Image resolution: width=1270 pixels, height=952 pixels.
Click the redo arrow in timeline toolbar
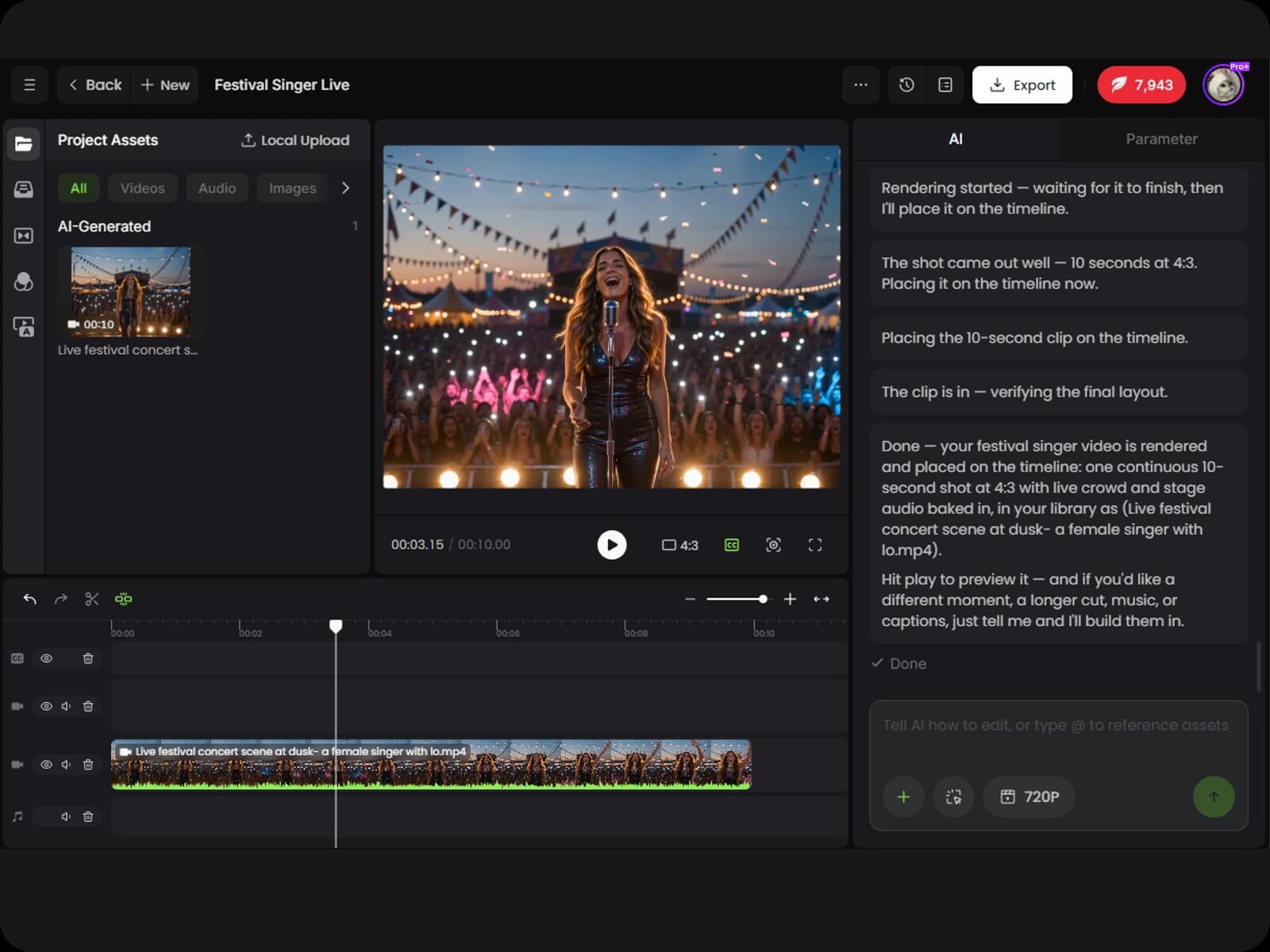coord(60,599)
